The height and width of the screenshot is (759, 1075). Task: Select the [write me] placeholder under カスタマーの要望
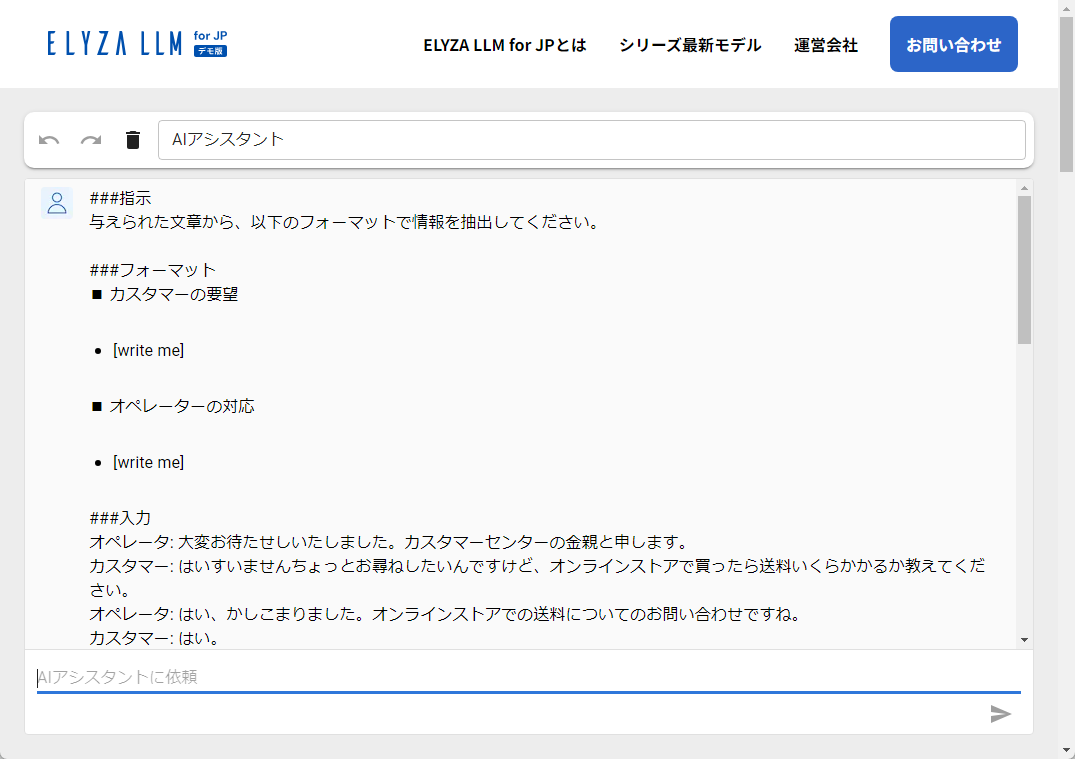(x=147, y=350)
